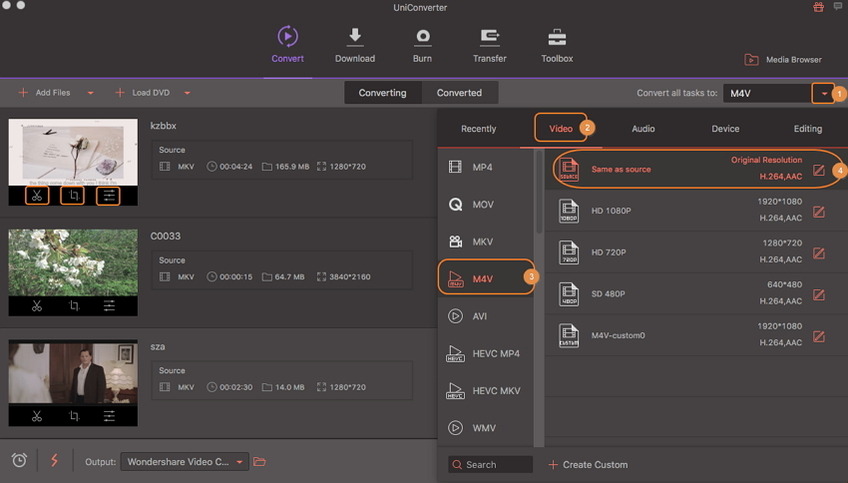This screenshot has width=848, height=483.
Task: Open the Add Files dropdown arrow
Action: (x=91, y=93)
